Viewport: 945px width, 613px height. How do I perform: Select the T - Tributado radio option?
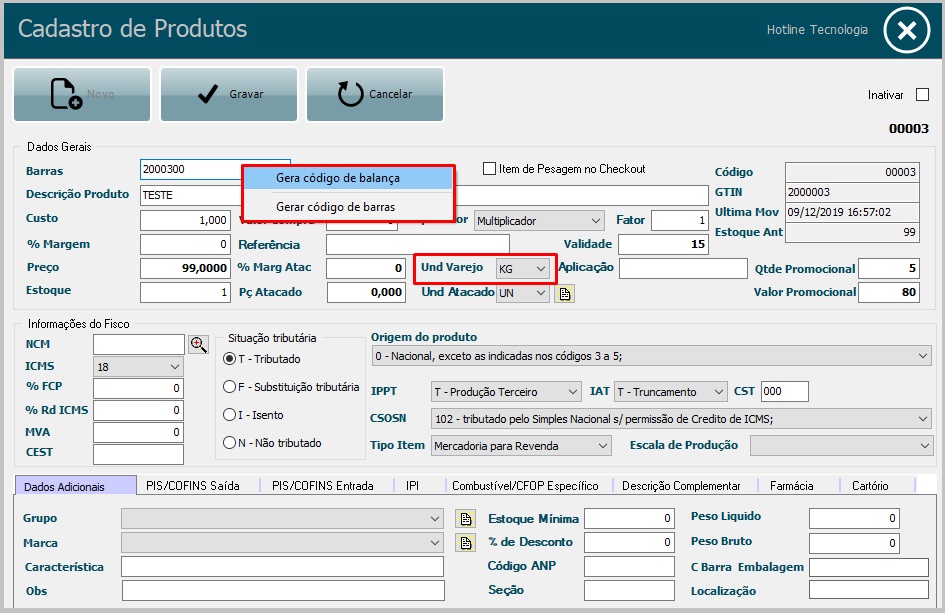tap(229, 359)
